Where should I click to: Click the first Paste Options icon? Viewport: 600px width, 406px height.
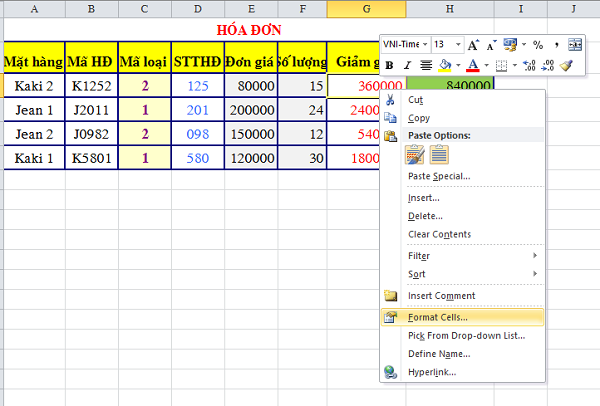[x=413, y=155]
